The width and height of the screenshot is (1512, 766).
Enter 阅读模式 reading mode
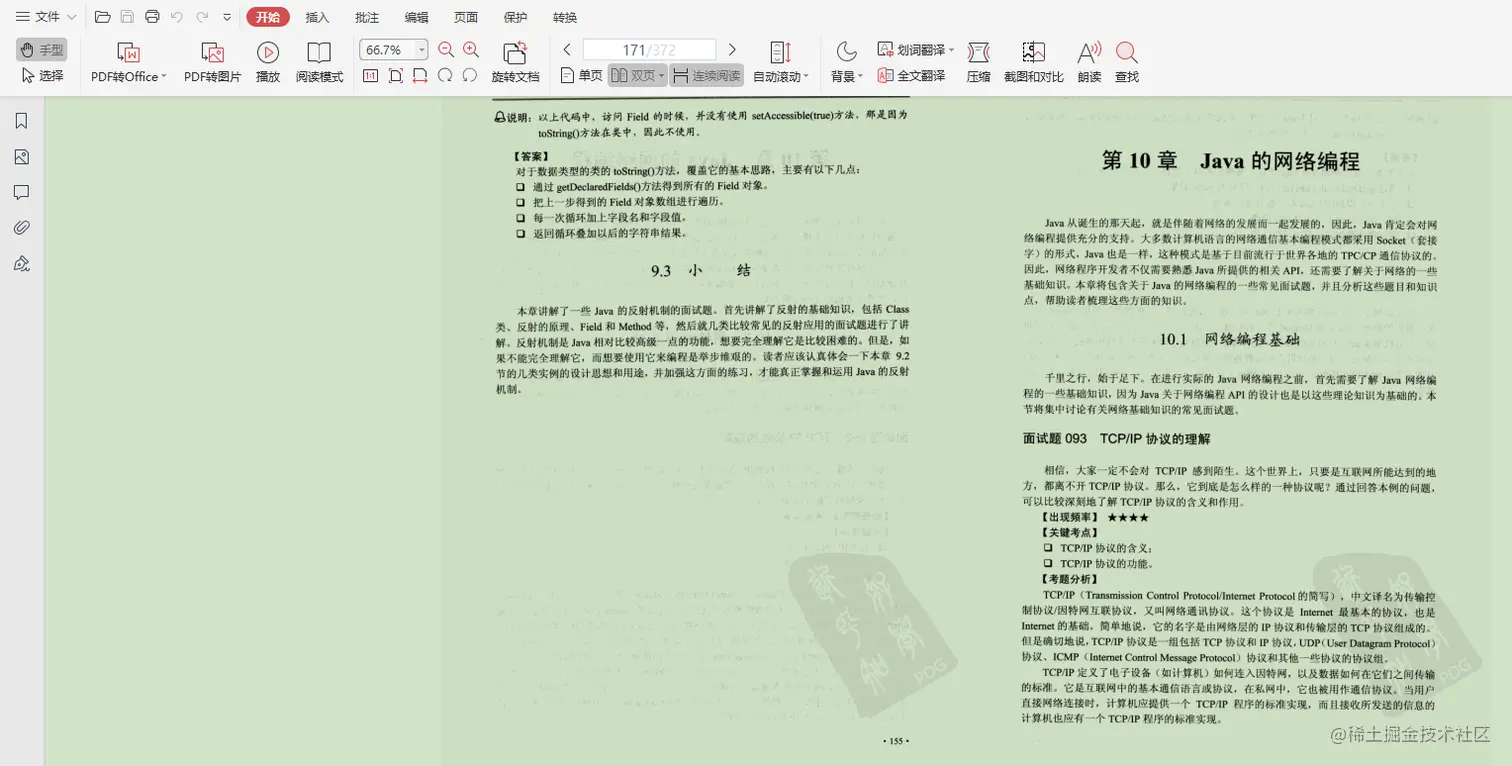click(x=318, y=60)
